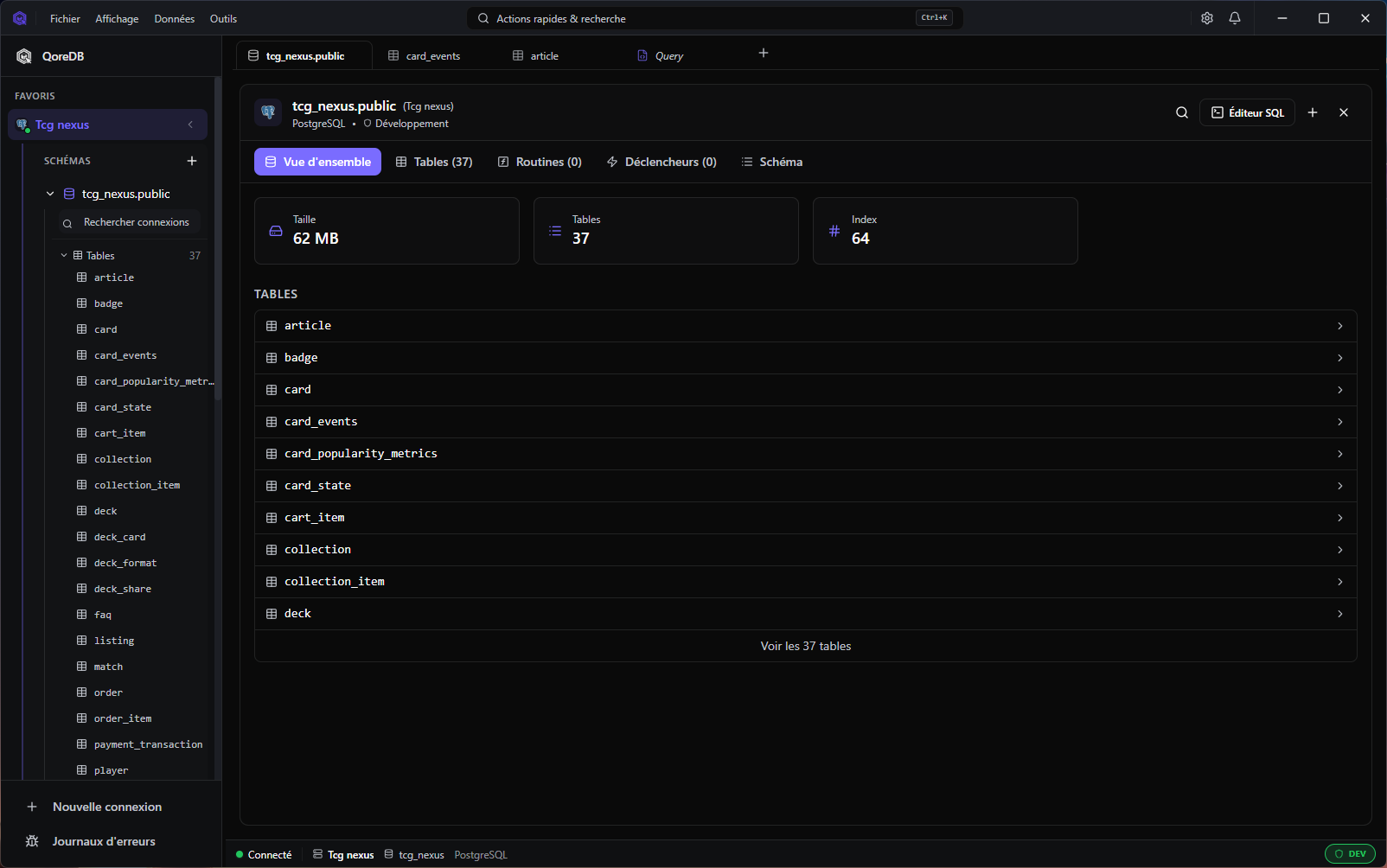Select payment_transaction in sidebar tree

tap(148, 744)
